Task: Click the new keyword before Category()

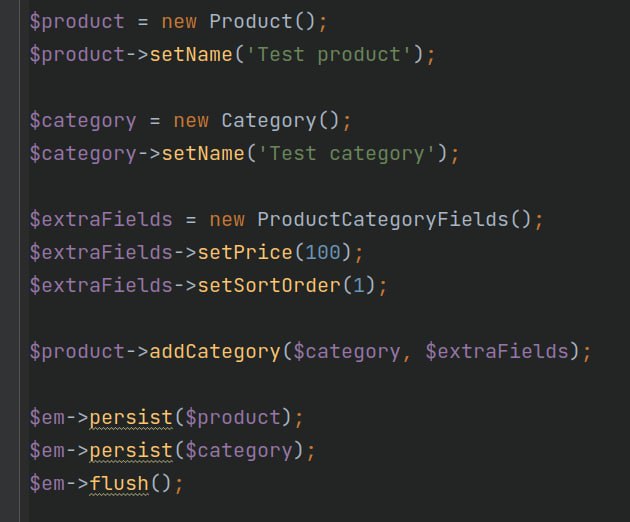Action: tap(191, 121)
